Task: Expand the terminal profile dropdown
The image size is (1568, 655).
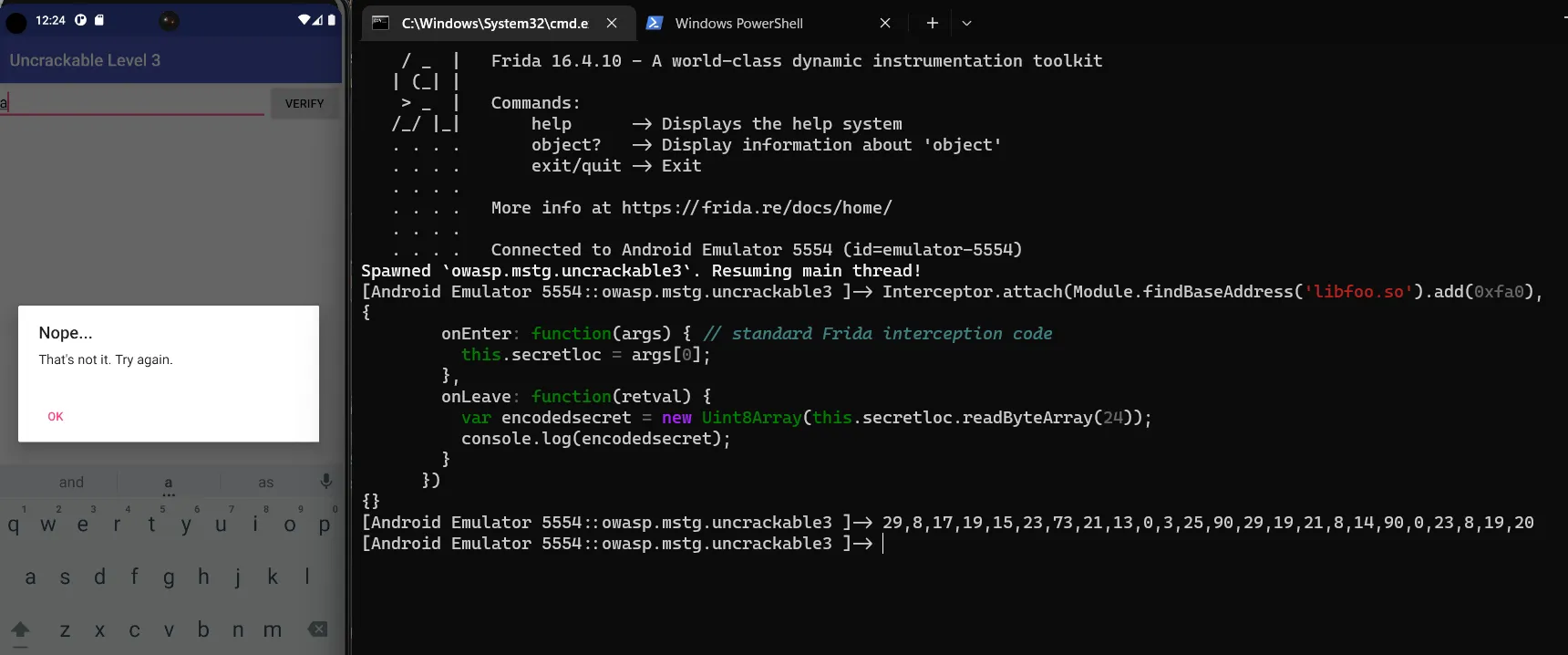Action: (966, 23)
